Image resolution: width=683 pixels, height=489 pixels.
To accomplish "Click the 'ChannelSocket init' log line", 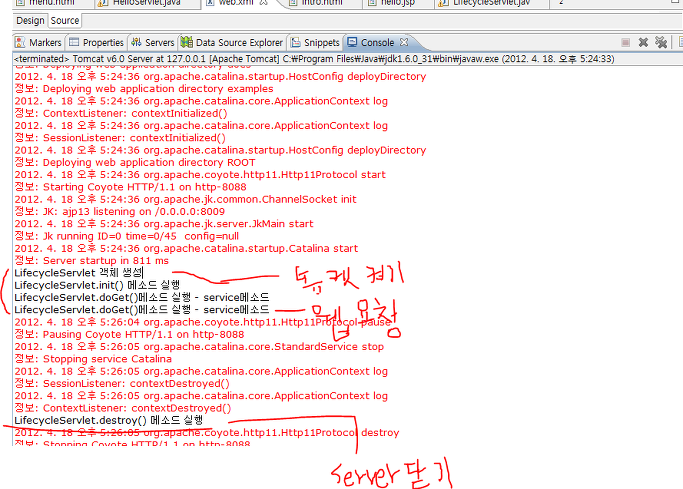I will click(186, 199).
